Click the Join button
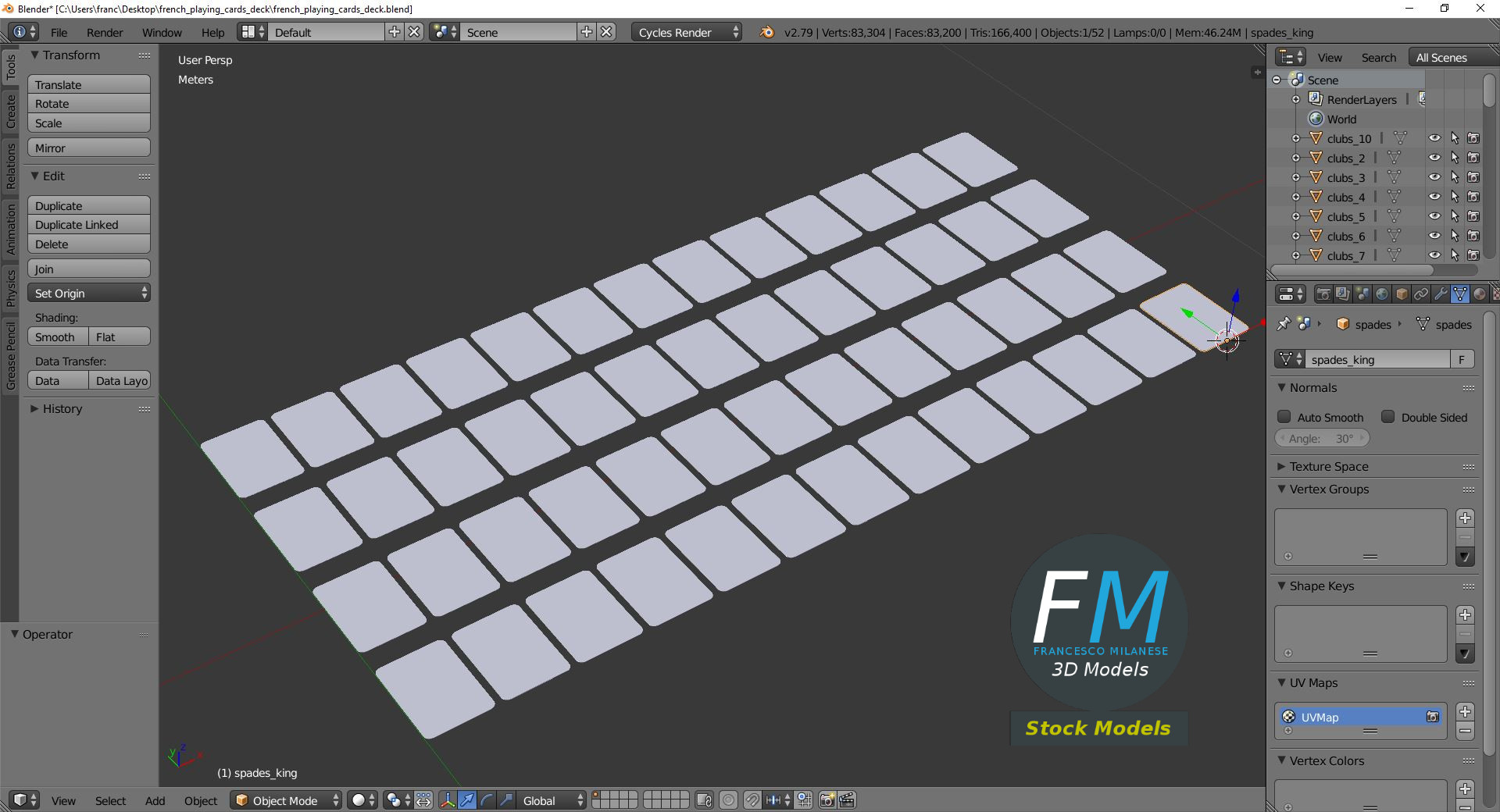This screenshot has height=812, width=1500. [89, 269]
